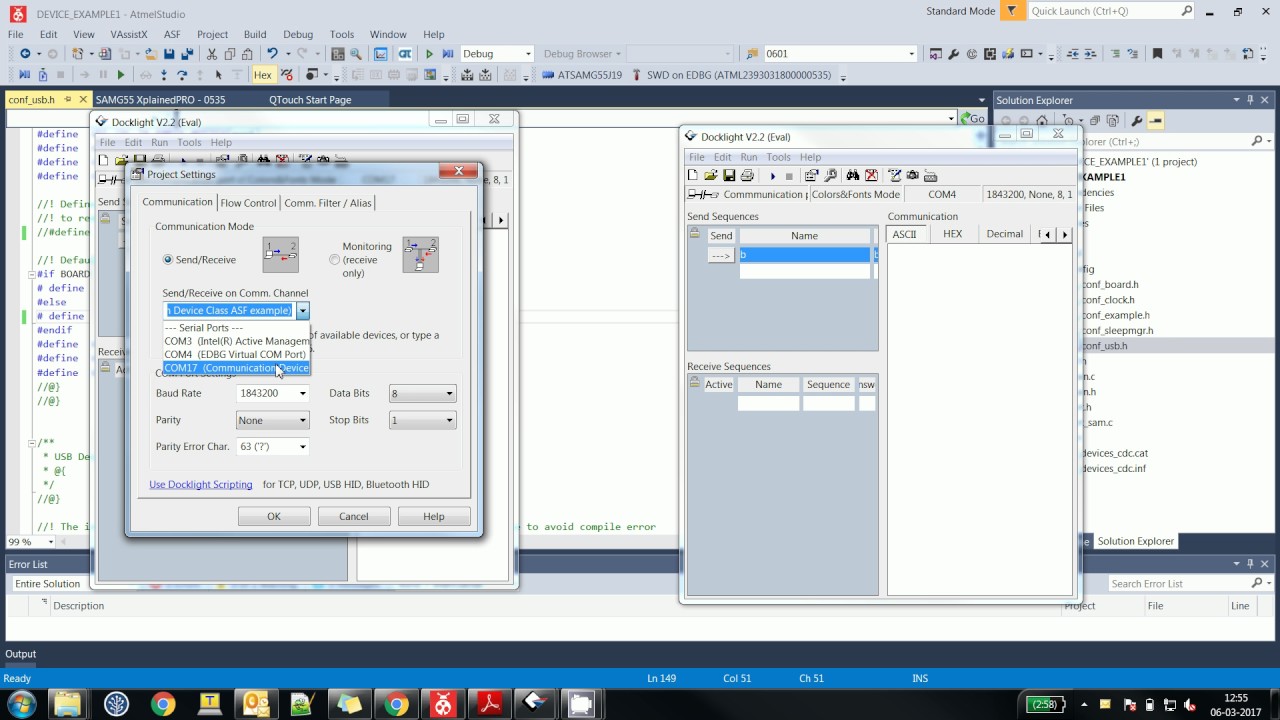Click snapshot camera icon in right Docklight
The height and width of the screenshot is (720, 1280).
coord(913,175)
